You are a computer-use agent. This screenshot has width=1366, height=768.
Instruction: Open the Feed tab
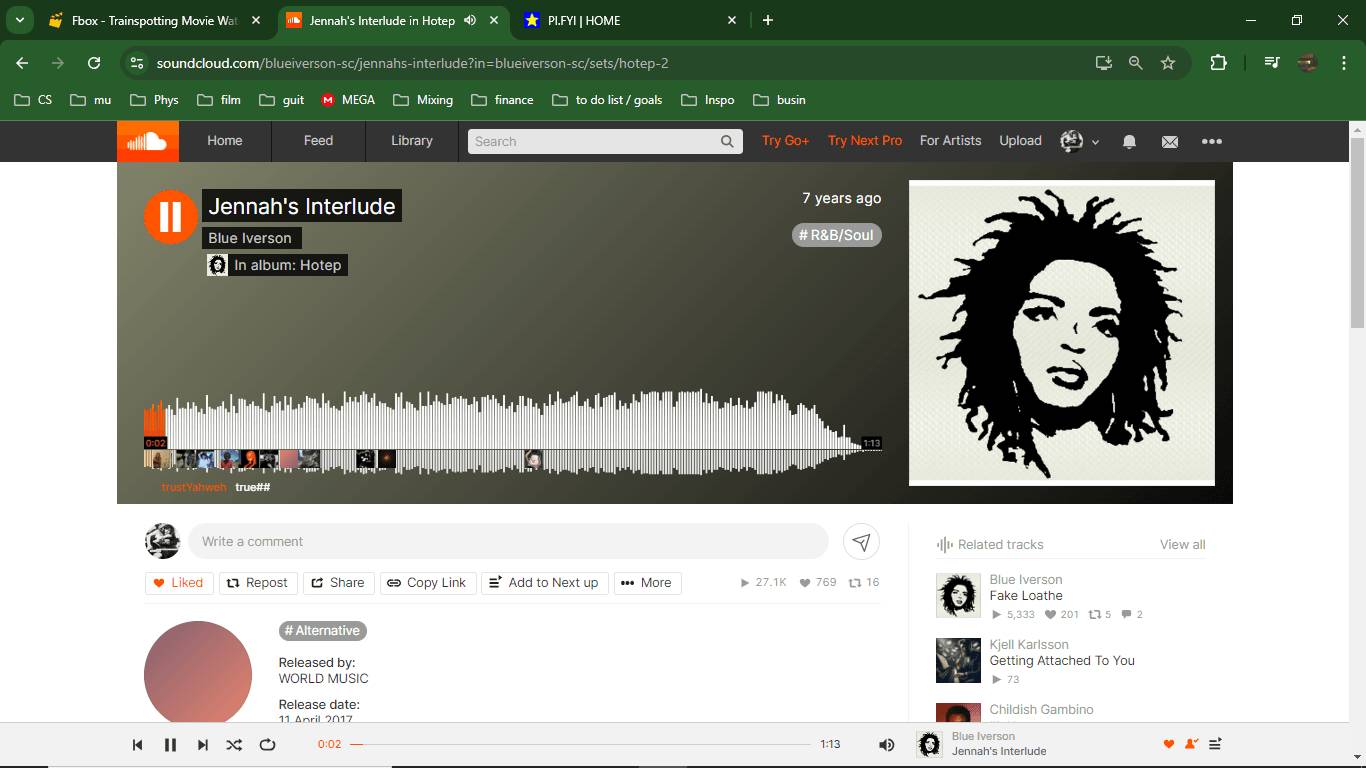coord(318,141)
